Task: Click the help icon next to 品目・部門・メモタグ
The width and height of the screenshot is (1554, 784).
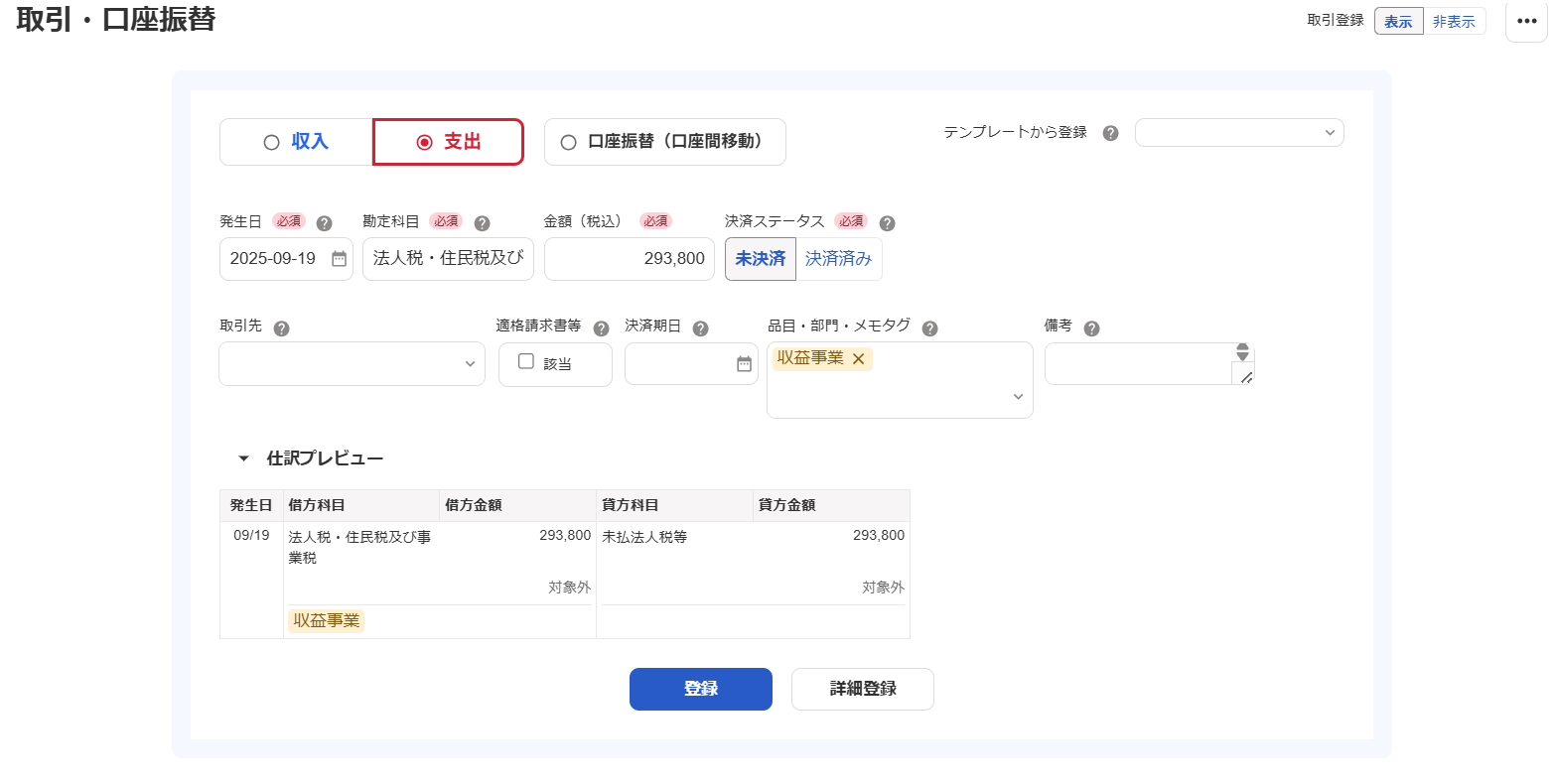Action: click(929, 328)
